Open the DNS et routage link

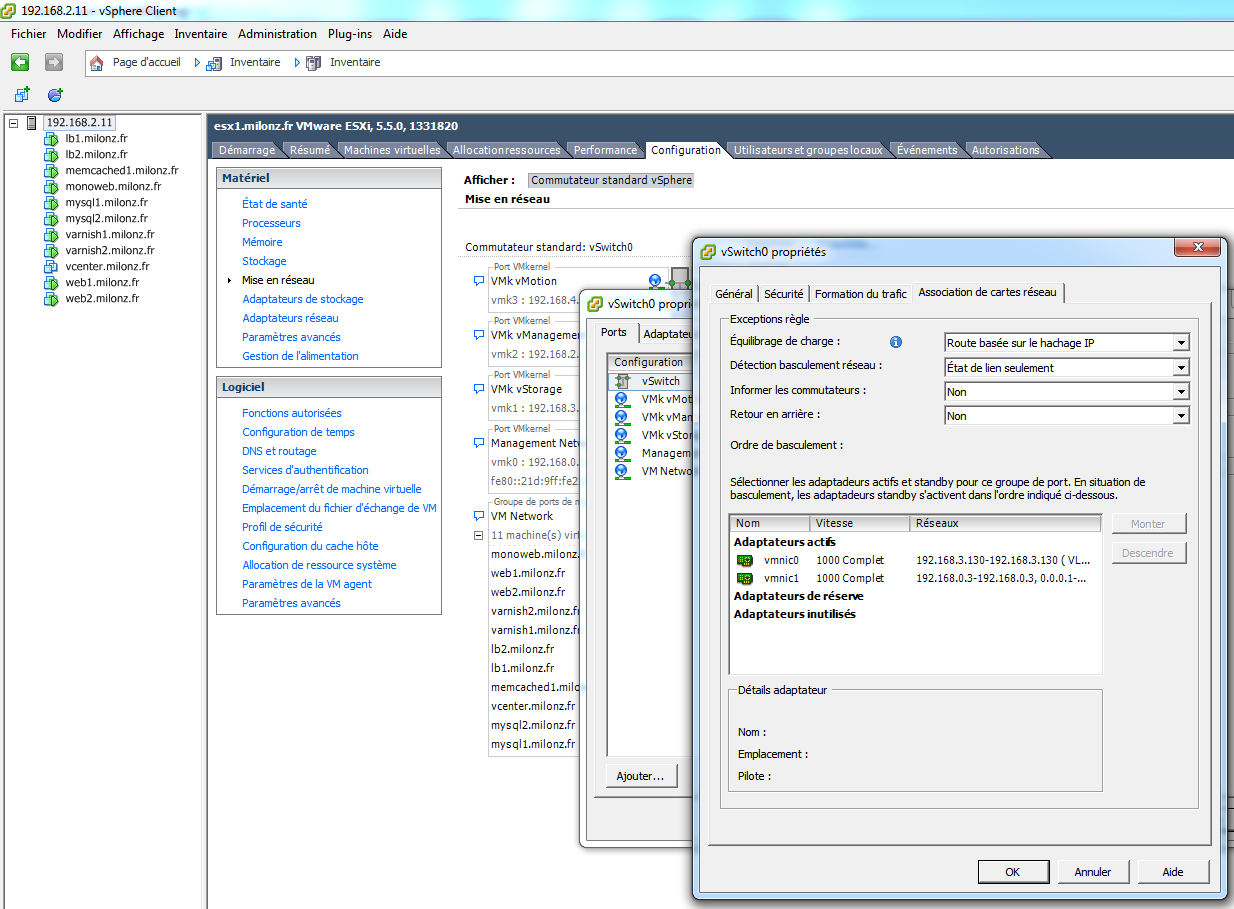pyautogui.click(x=279, y=451)
